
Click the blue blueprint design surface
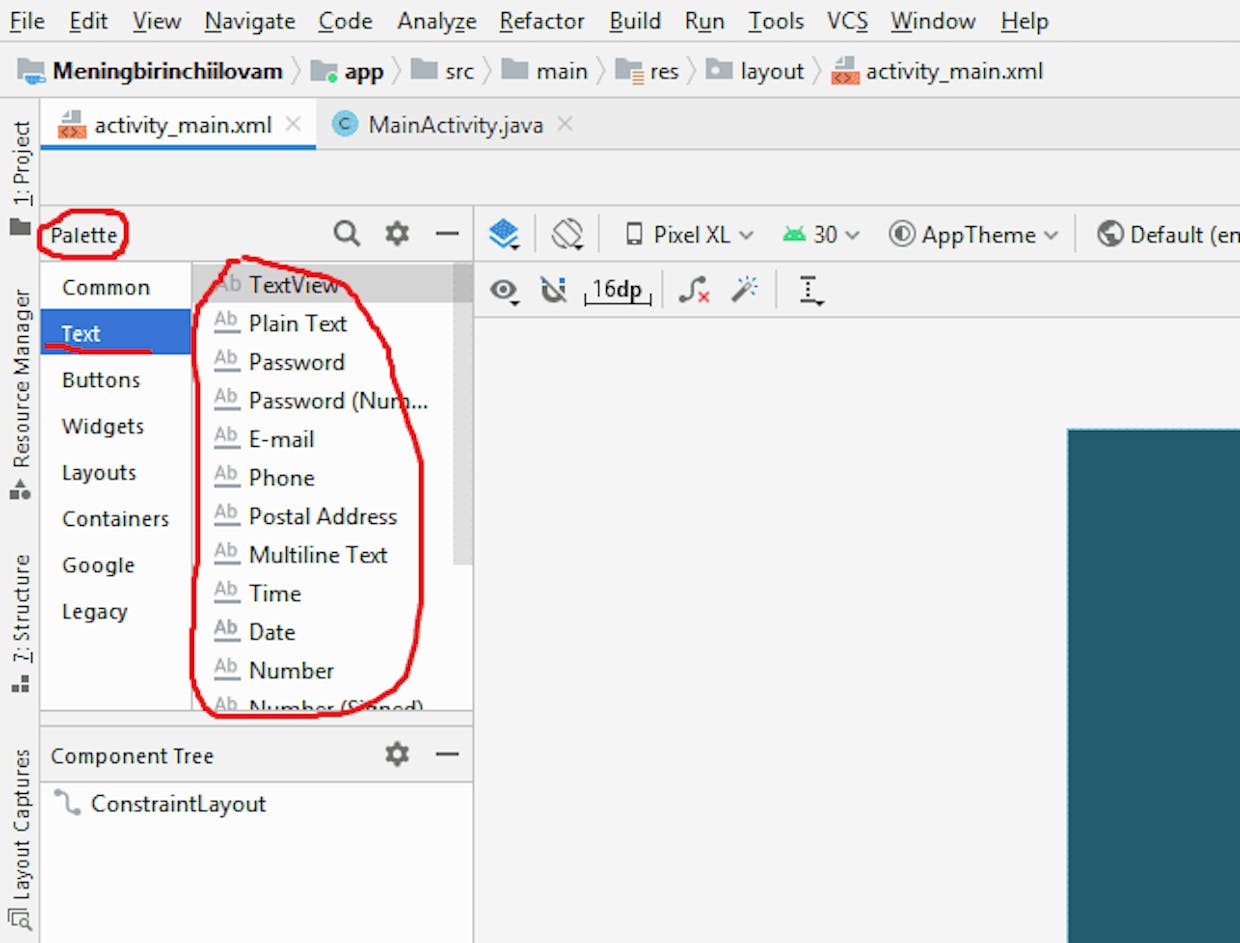[x=1153, y=686]
